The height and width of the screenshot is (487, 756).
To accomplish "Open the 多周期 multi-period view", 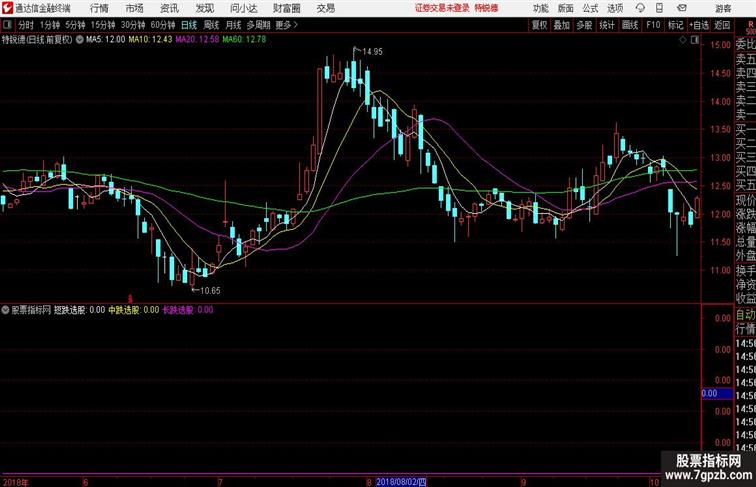I will [x=258, y=25].
